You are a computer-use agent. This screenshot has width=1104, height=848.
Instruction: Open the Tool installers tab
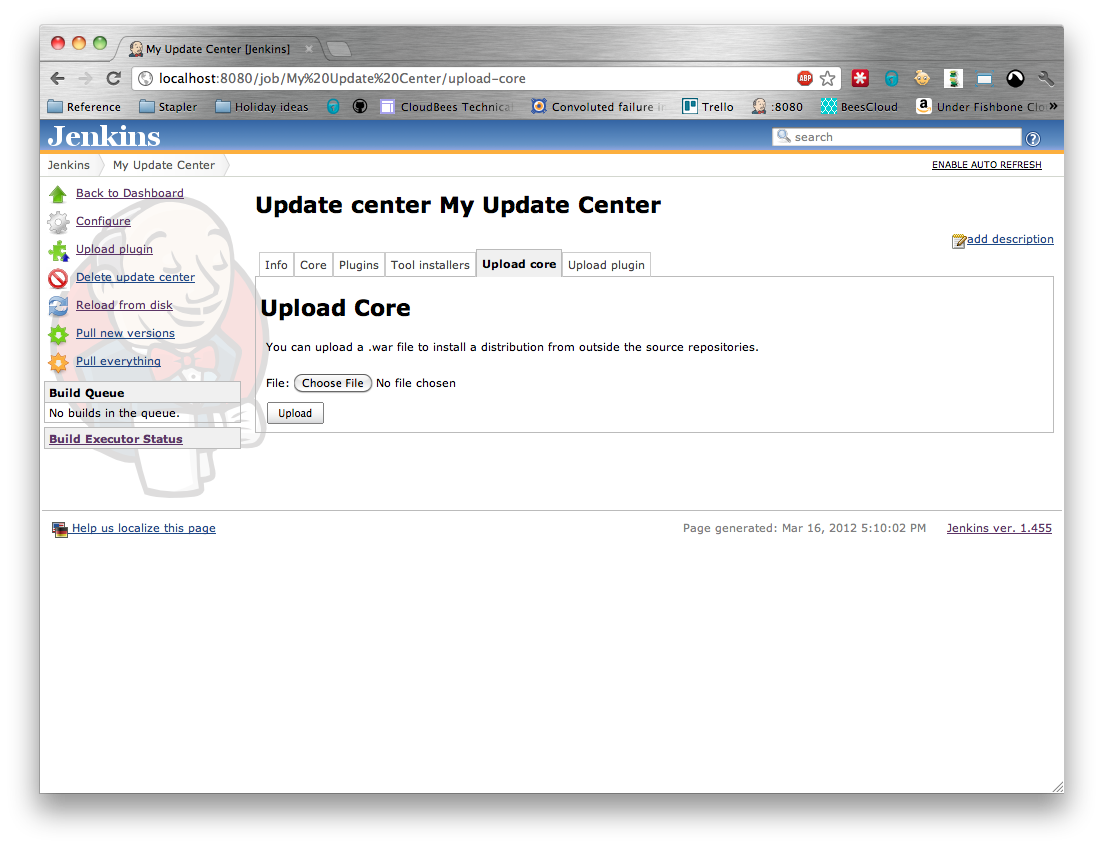click(x=430, y=265)
